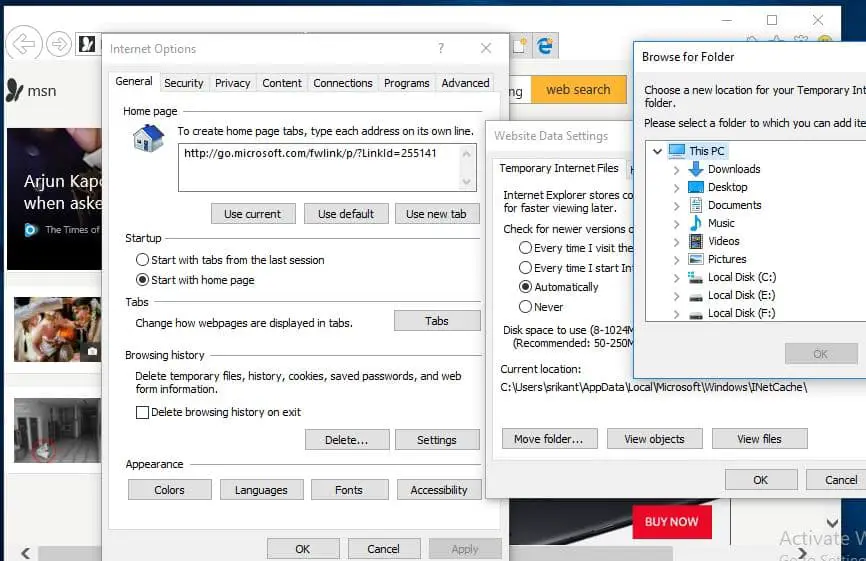This screenshot has height=561, width=866.
Task: Click the Use default button
Action: pyautogui.click(x=346, y=214)
